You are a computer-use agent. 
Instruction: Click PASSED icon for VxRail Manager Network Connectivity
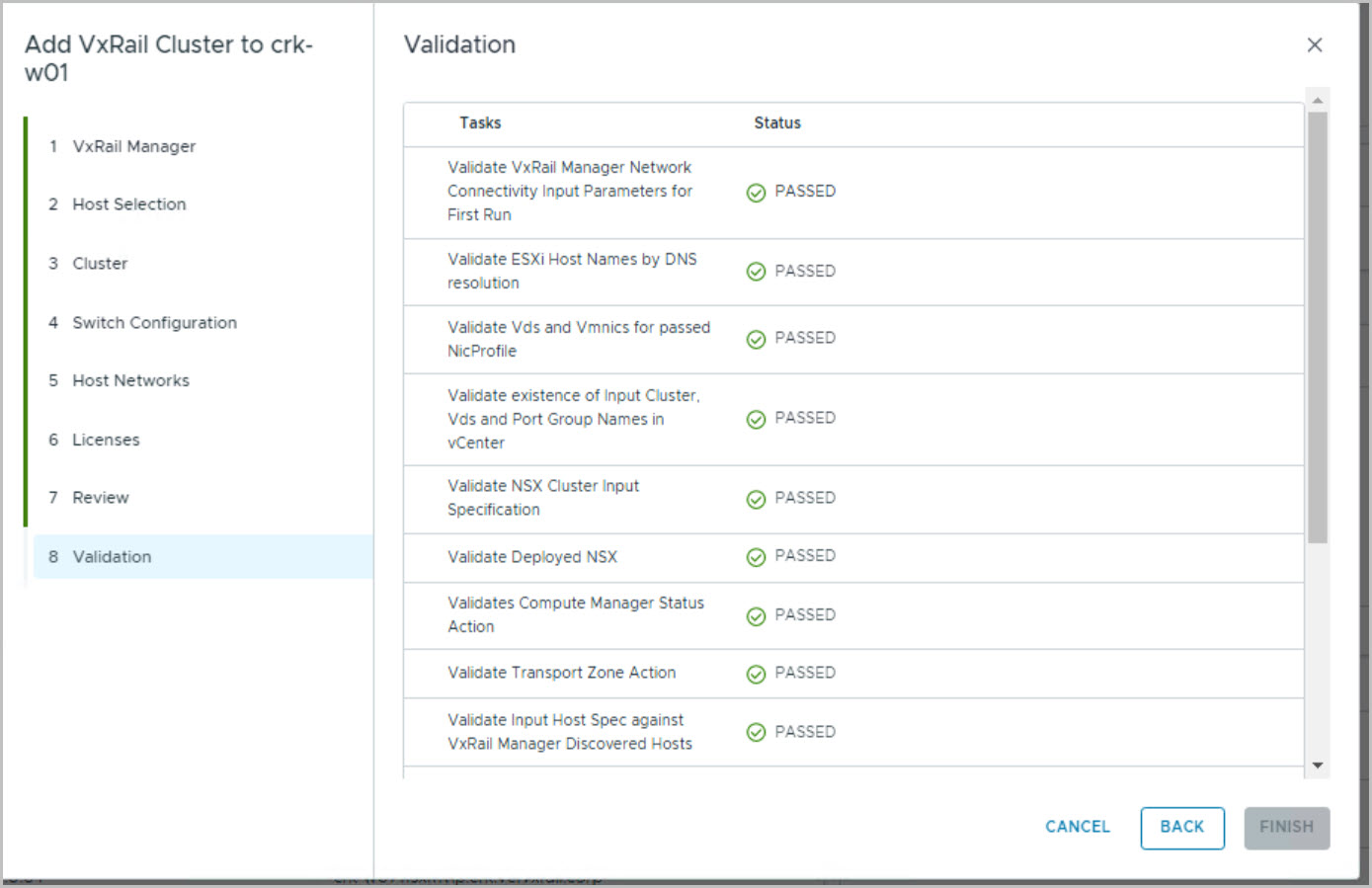757,193
